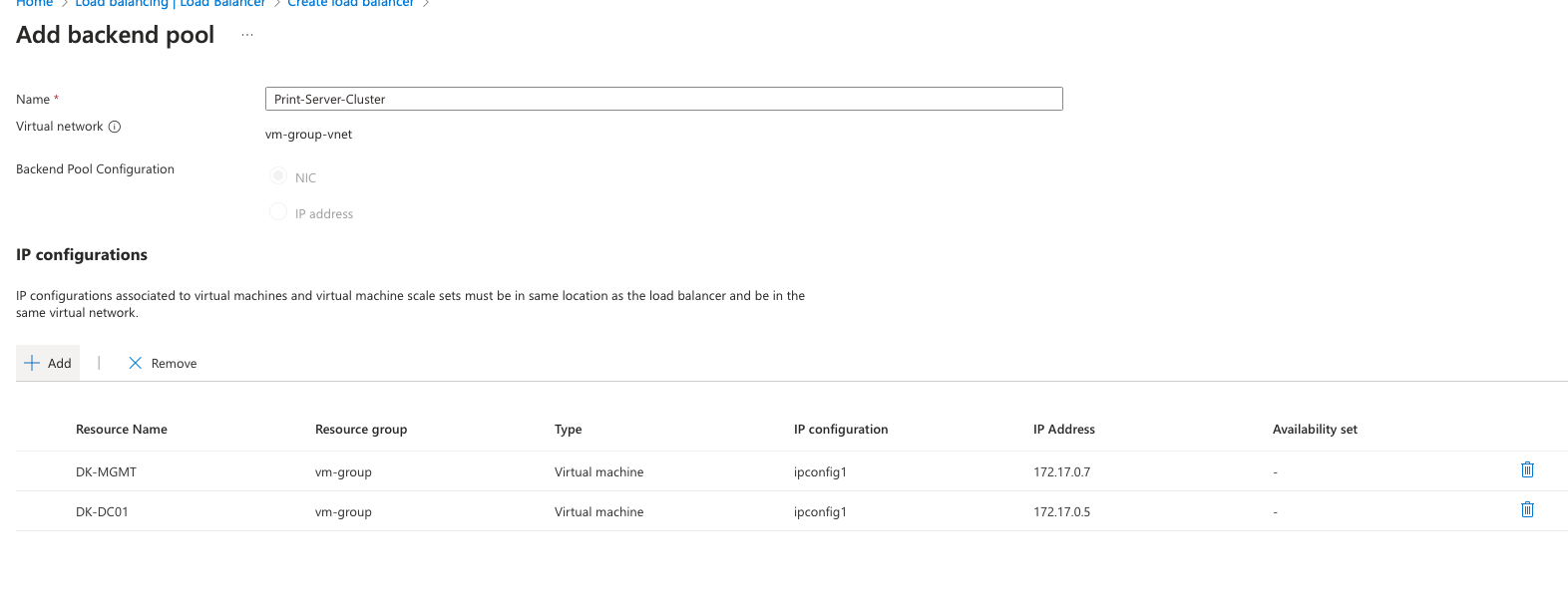Click ipconfig1 in the DK-DC01 row

tap(820, 512)
